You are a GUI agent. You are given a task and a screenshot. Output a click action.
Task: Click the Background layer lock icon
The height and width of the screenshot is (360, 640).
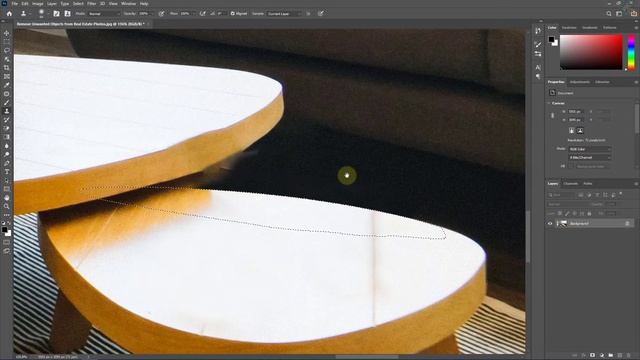point(627,223)
